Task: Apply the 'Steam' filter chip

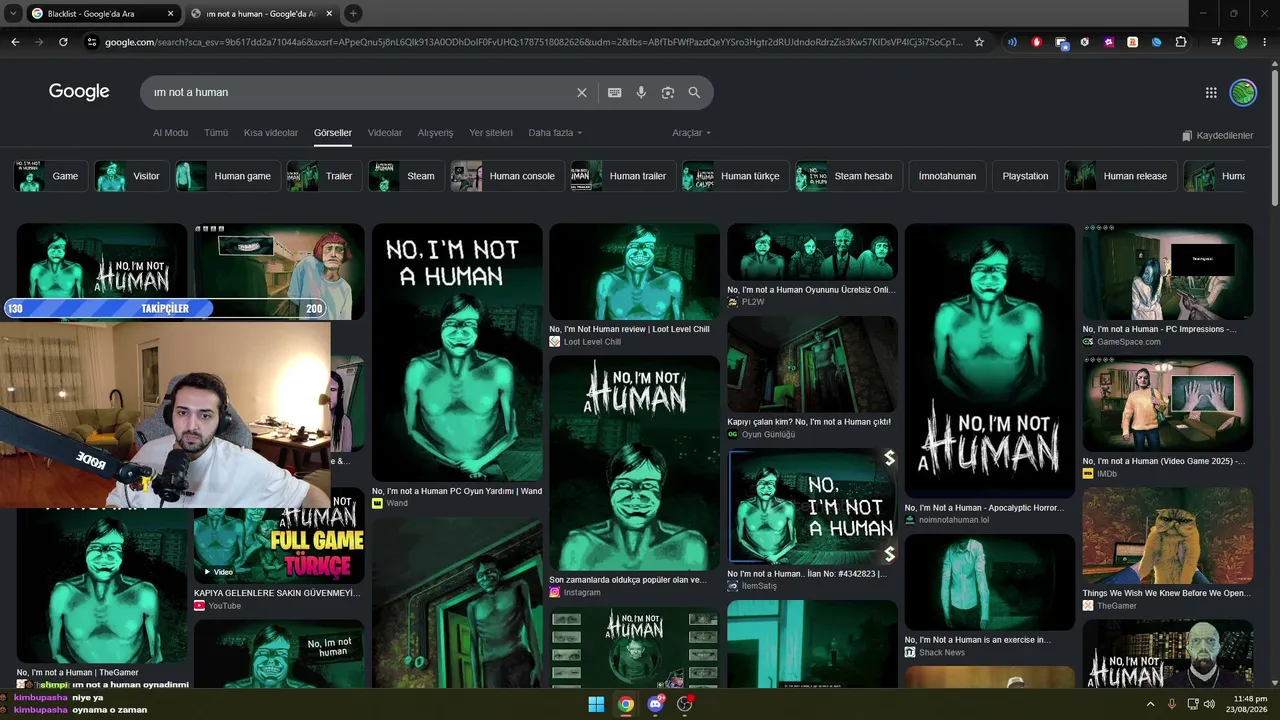Action: tap(405, 176)
